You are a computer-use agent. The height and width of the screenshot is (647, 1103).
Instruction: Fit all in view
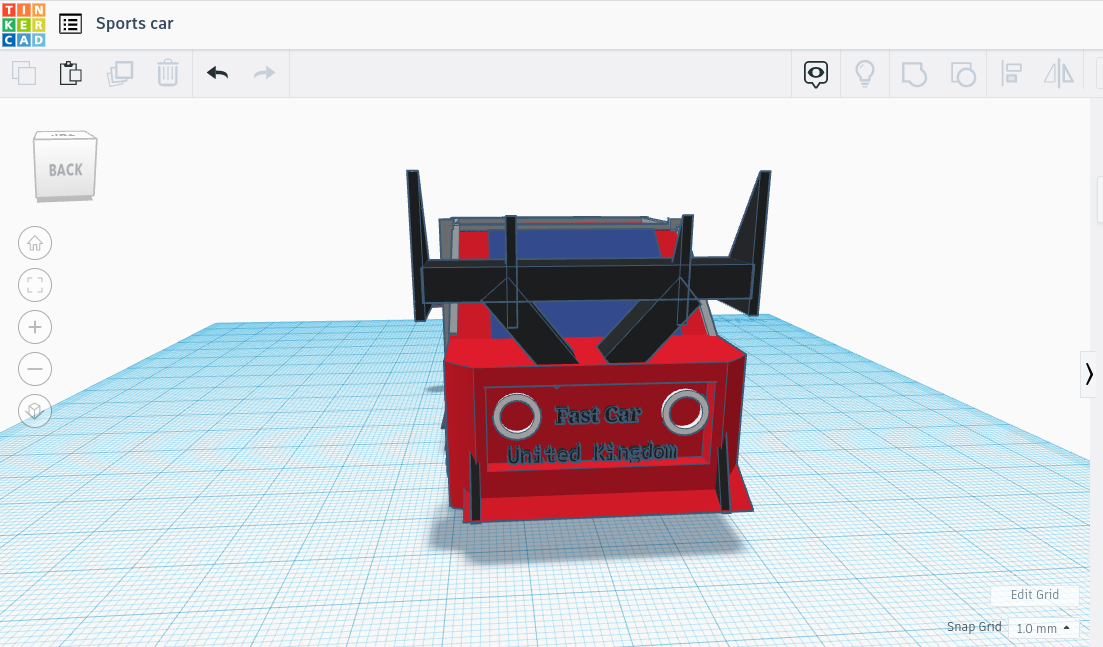click(x=34, y=285)
